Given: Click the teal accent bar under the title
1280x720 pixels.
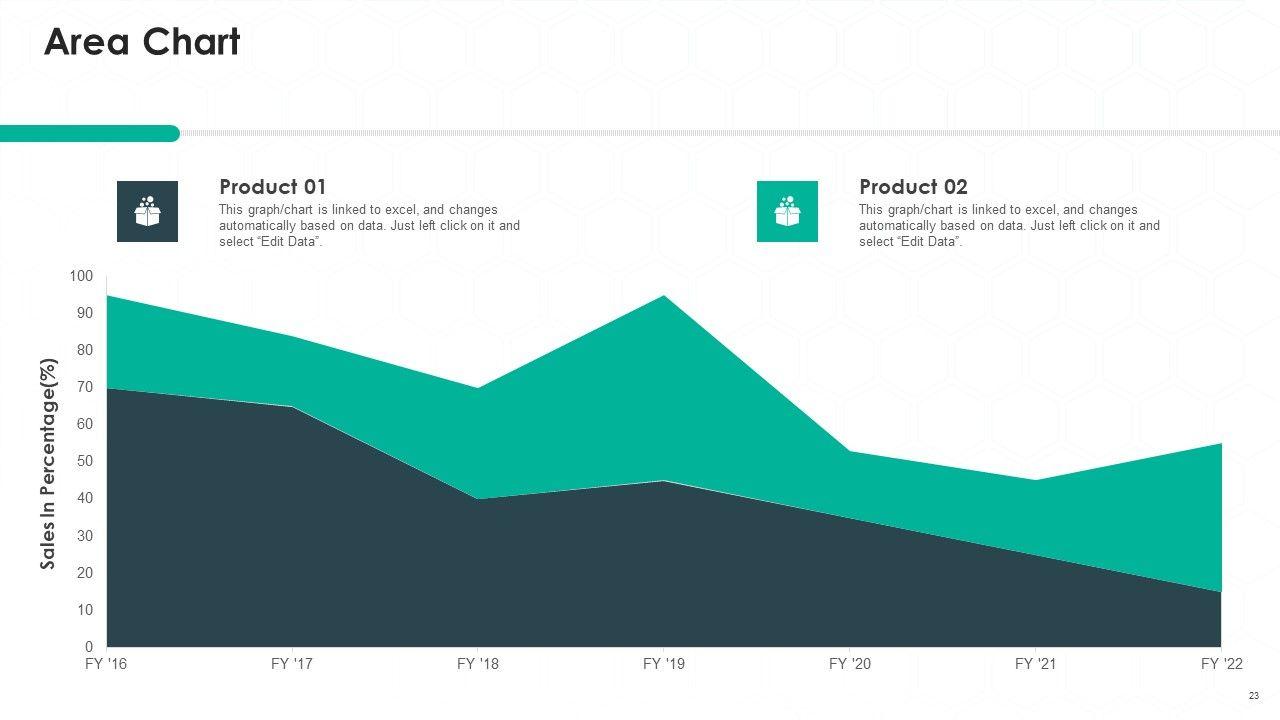Looking at the screenshot, I should pos(90,133).
